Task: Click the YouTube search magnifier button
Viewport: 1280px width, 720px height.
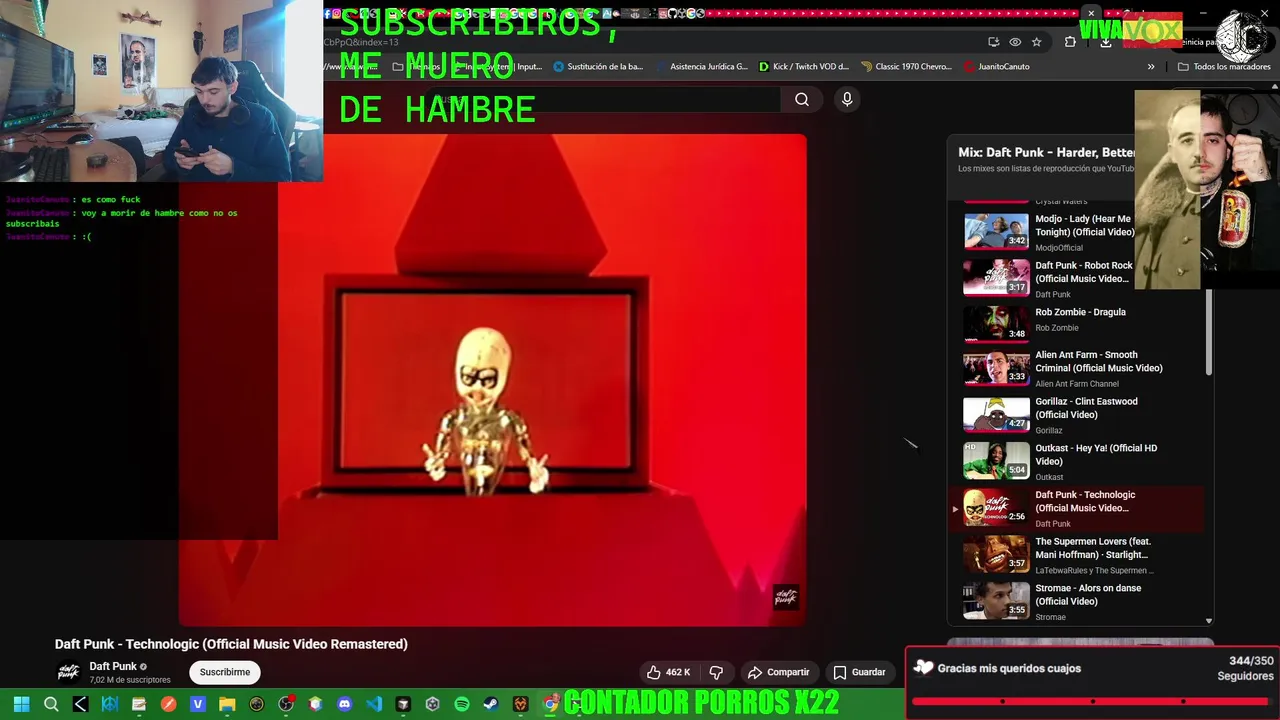Action: coord(801,99)
